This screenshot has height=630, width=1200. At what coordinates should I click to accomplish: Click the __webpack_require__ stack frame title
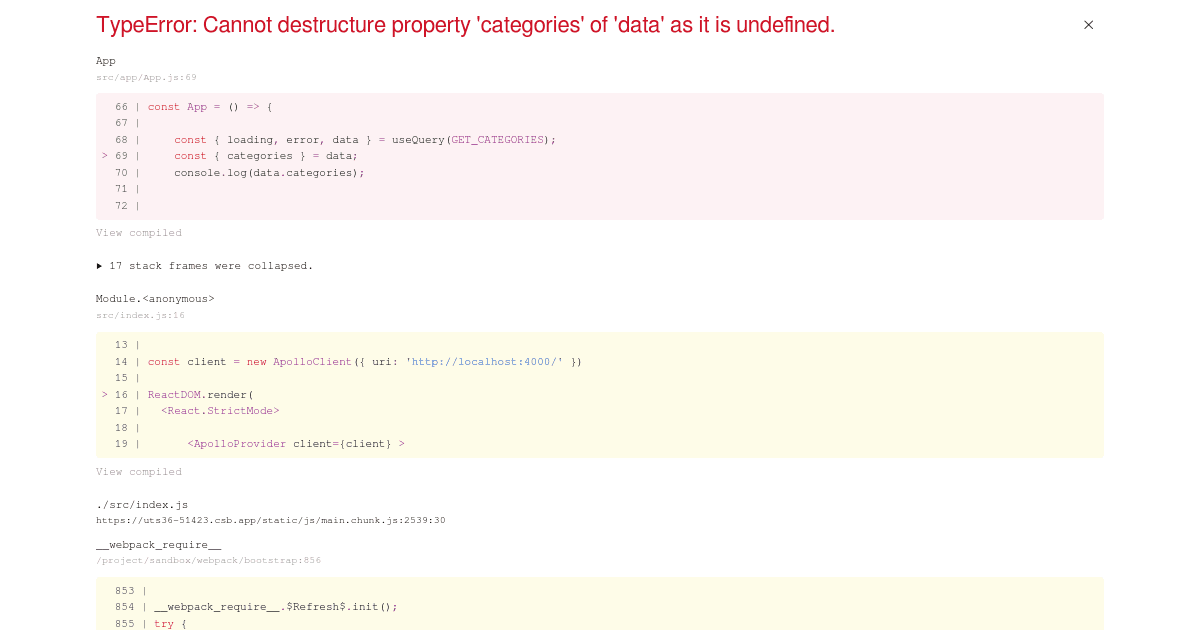coord(158,545)
